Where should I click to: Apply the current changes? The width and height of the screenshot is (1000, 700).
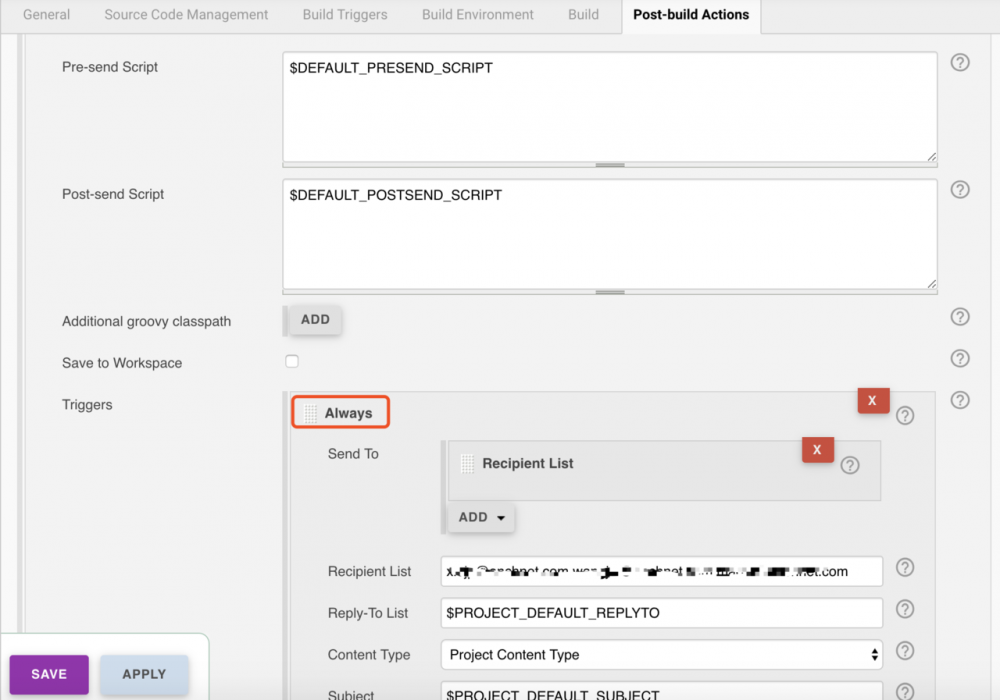[143, 674]
